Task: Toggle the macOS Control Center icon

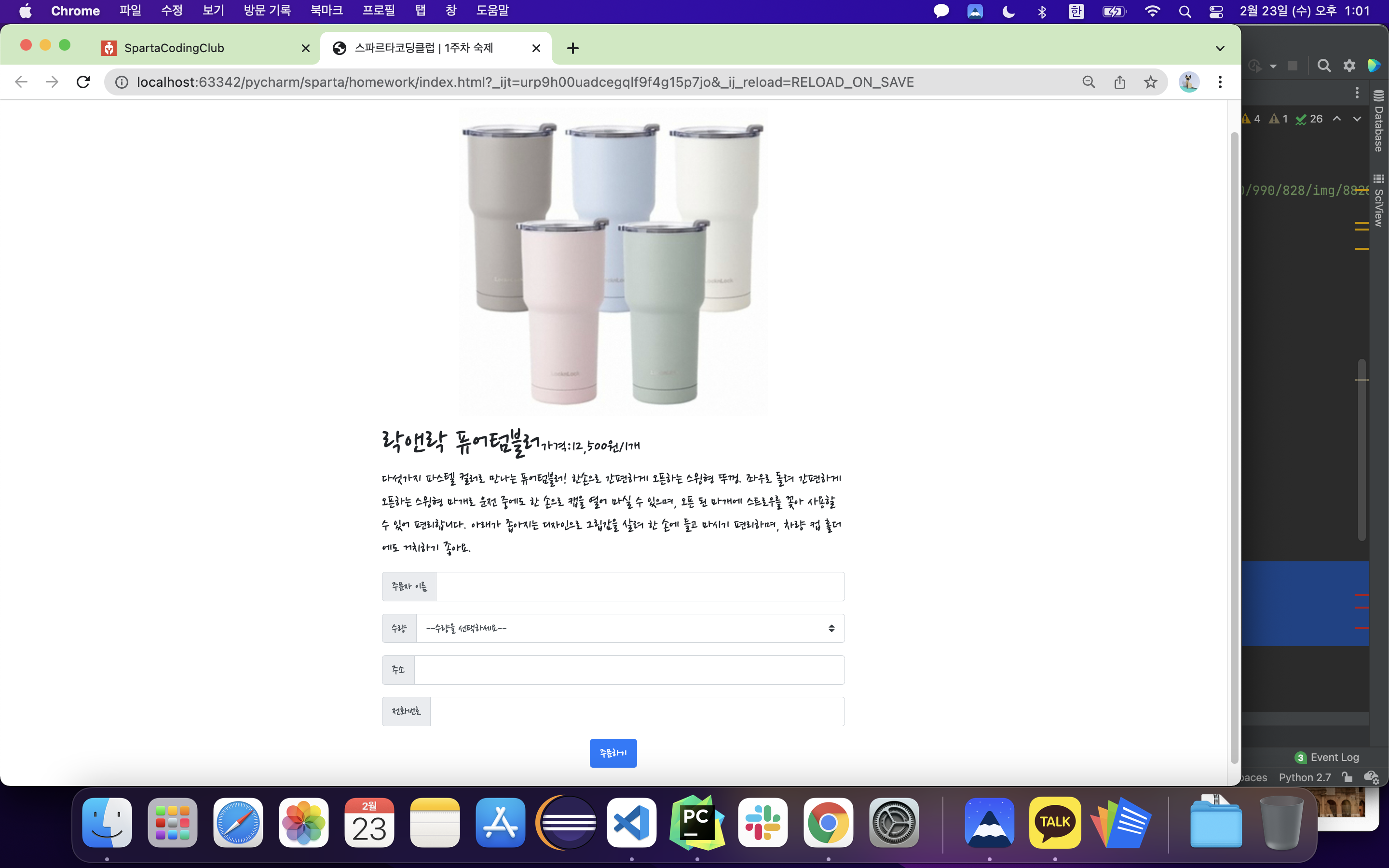Action: pos(1216,11)
